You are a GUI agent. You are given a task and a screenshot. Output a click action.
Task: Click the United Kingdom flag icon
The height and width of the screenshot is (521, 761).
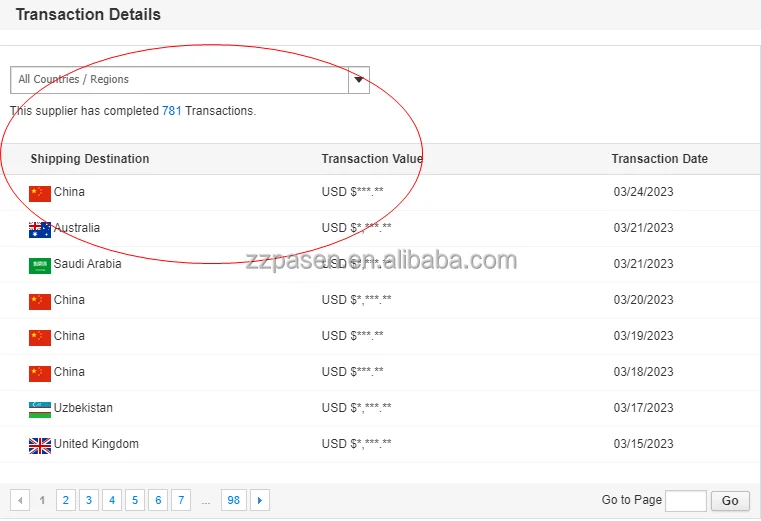[40, 445]
